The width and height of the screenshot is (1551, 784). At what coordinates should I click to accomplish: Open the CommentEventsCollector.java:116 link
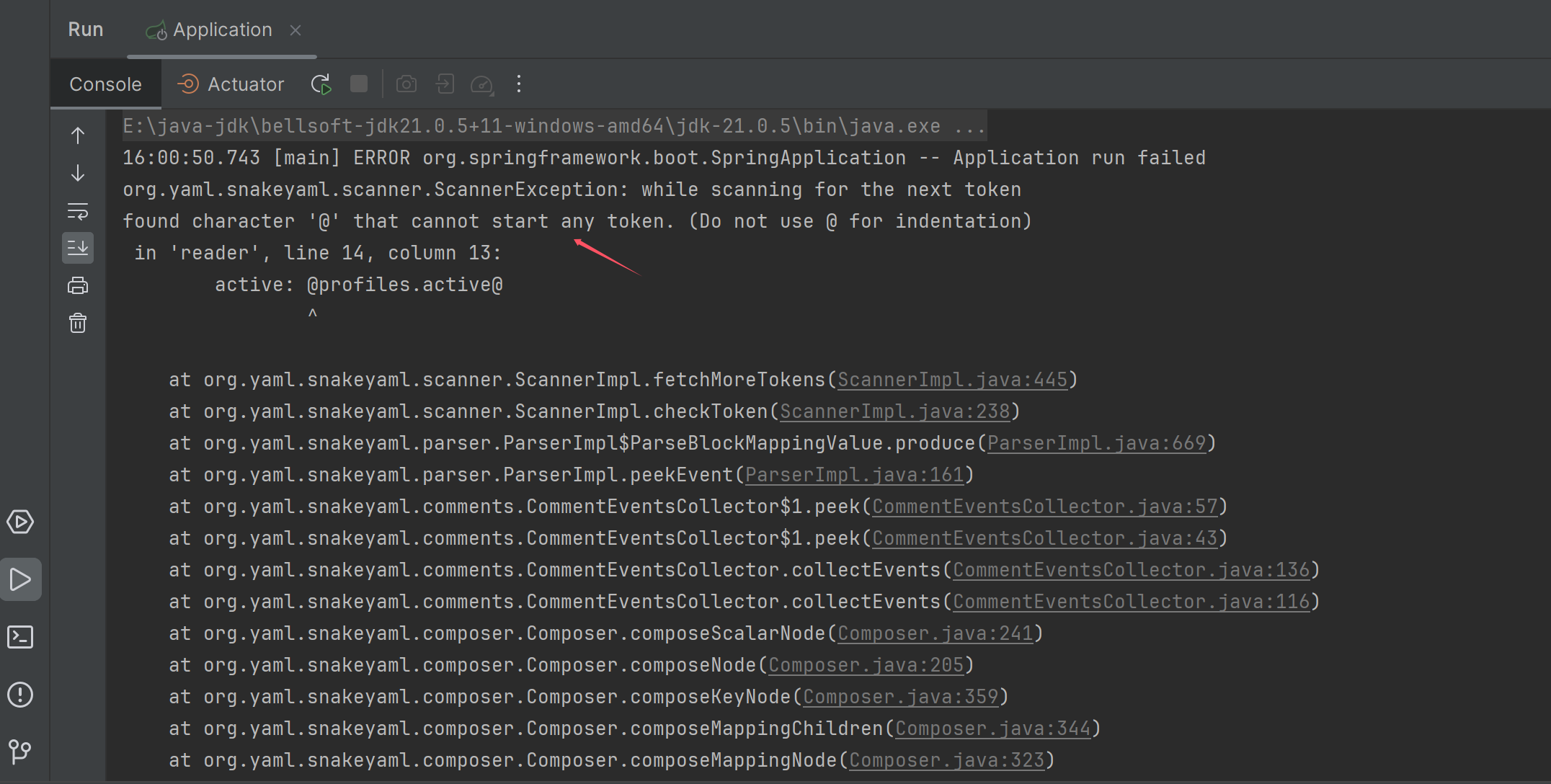click(x=1131, y=602)
